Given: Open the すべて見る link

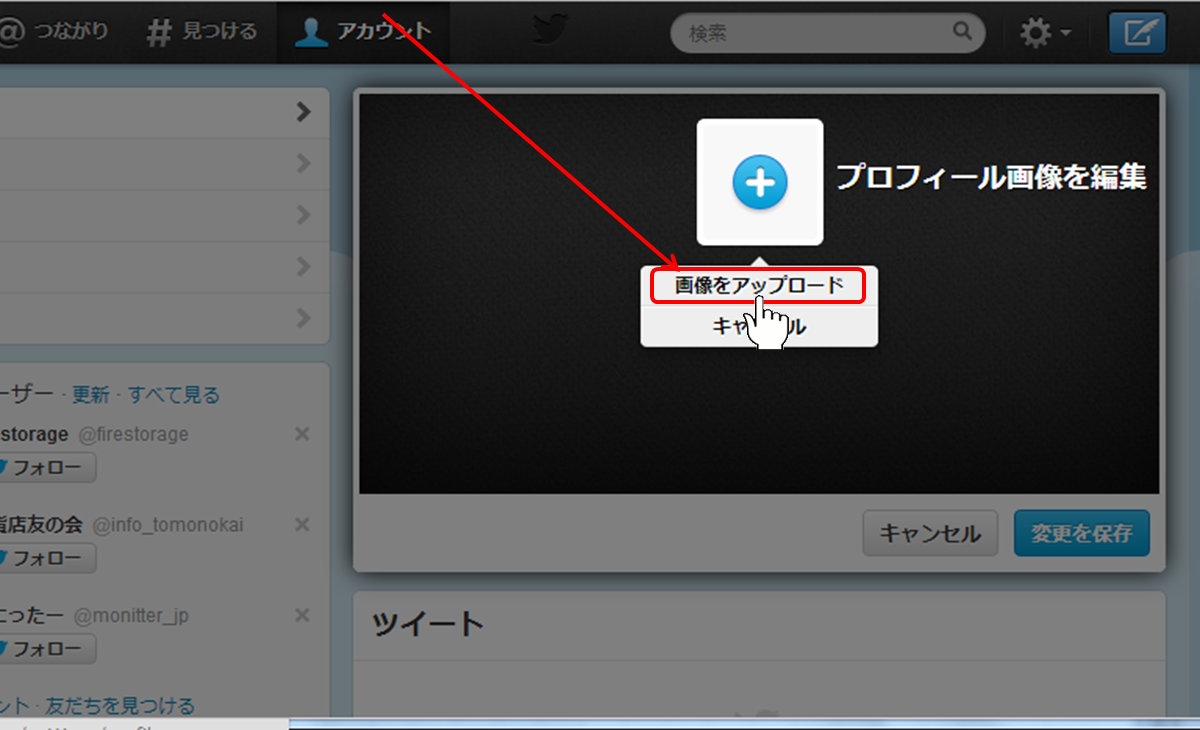Looking at the screenshot, I should pyautogui.click(x=173, y=395).
